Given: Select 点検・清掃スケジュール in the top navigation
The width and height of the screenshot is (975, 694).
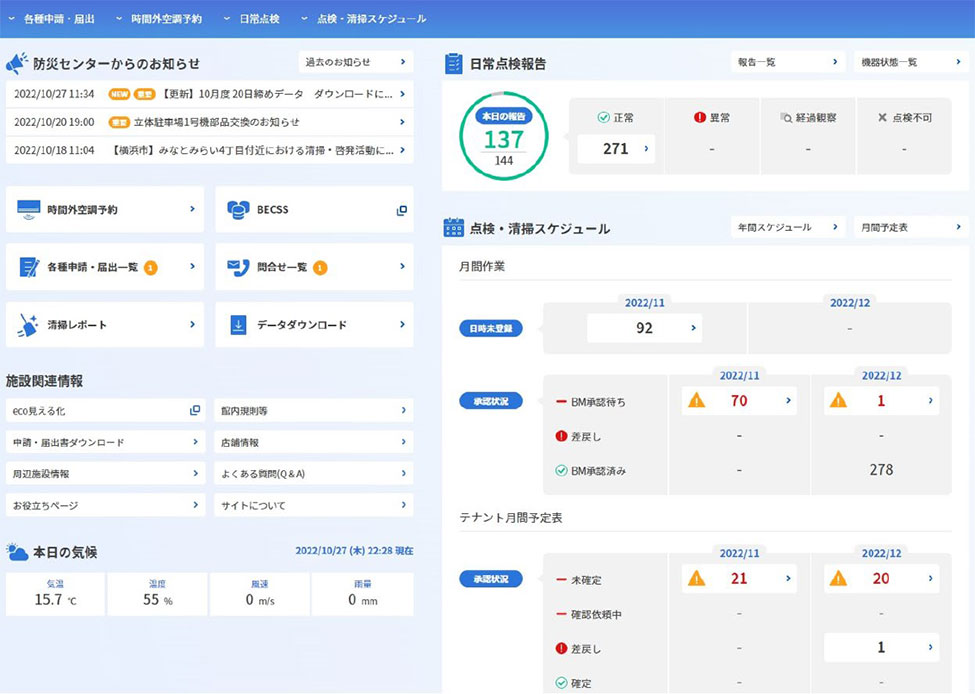Looking at the screenshot, I should click(x=369, y=17).
